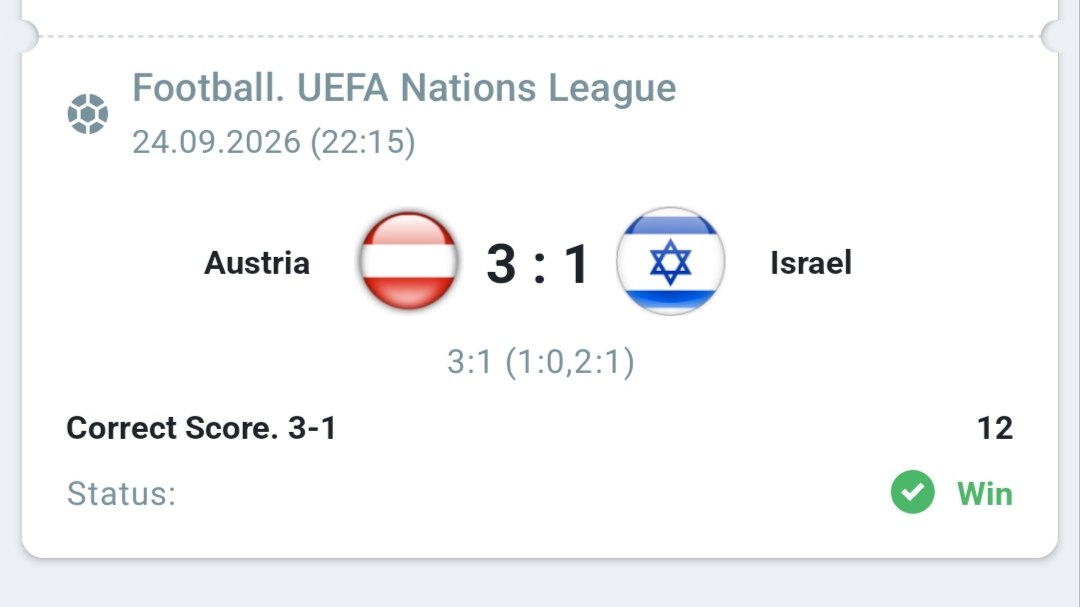The height and width of the screenshot is (607, 1080).
Task: Tap empty area below the bet card
Action: tap(540, 583)
